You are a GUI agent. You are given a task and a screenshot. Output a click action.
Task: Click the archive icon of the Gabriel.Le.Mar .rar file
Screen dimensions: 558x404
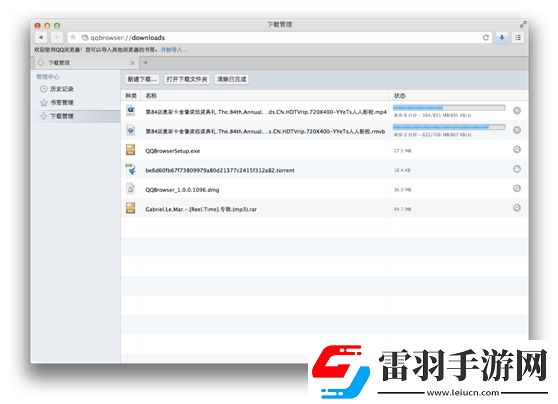click(x=131, y=208)
